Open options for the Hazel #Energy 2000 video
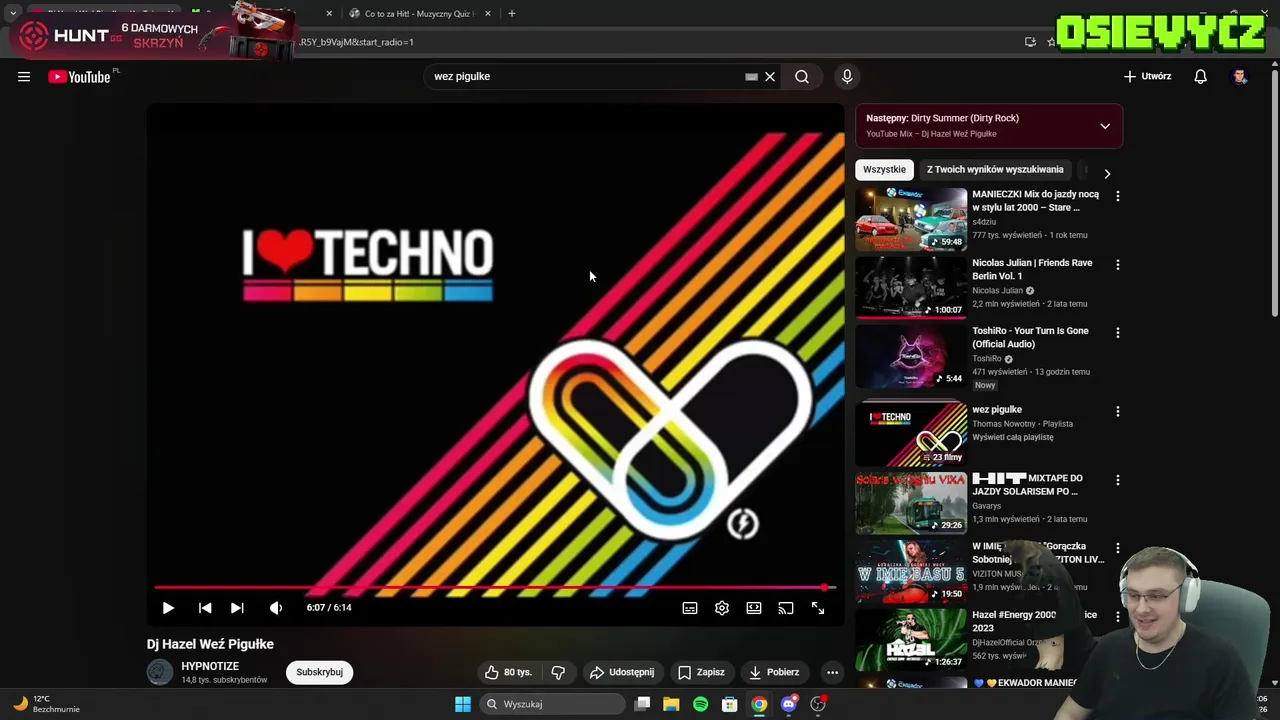Screen dimensions: 1280x720 (x=1118, y=616)
